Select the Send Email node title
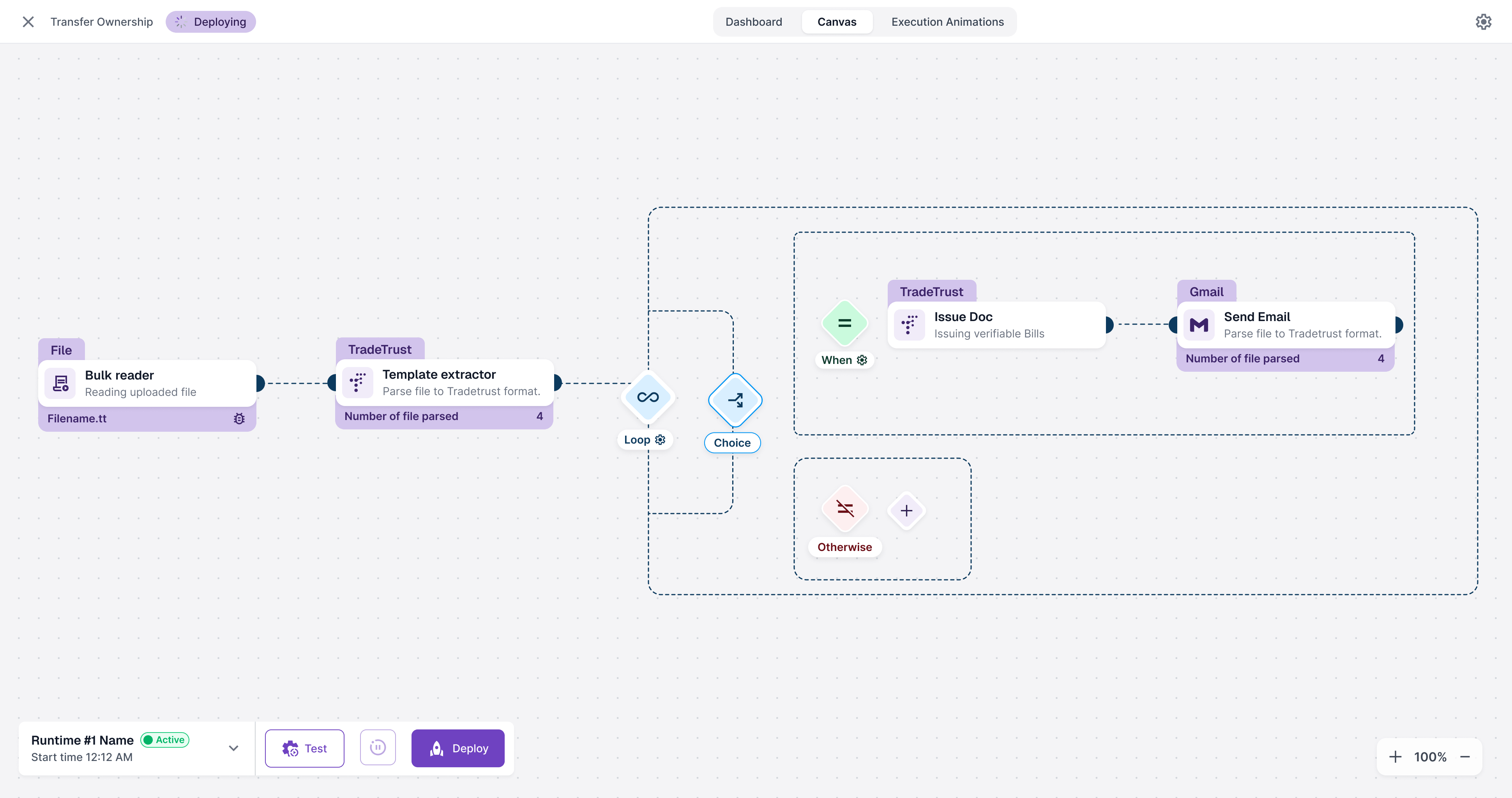Image resolution: width=1512 pixels, height=798 pixels. pos(1257,317)
